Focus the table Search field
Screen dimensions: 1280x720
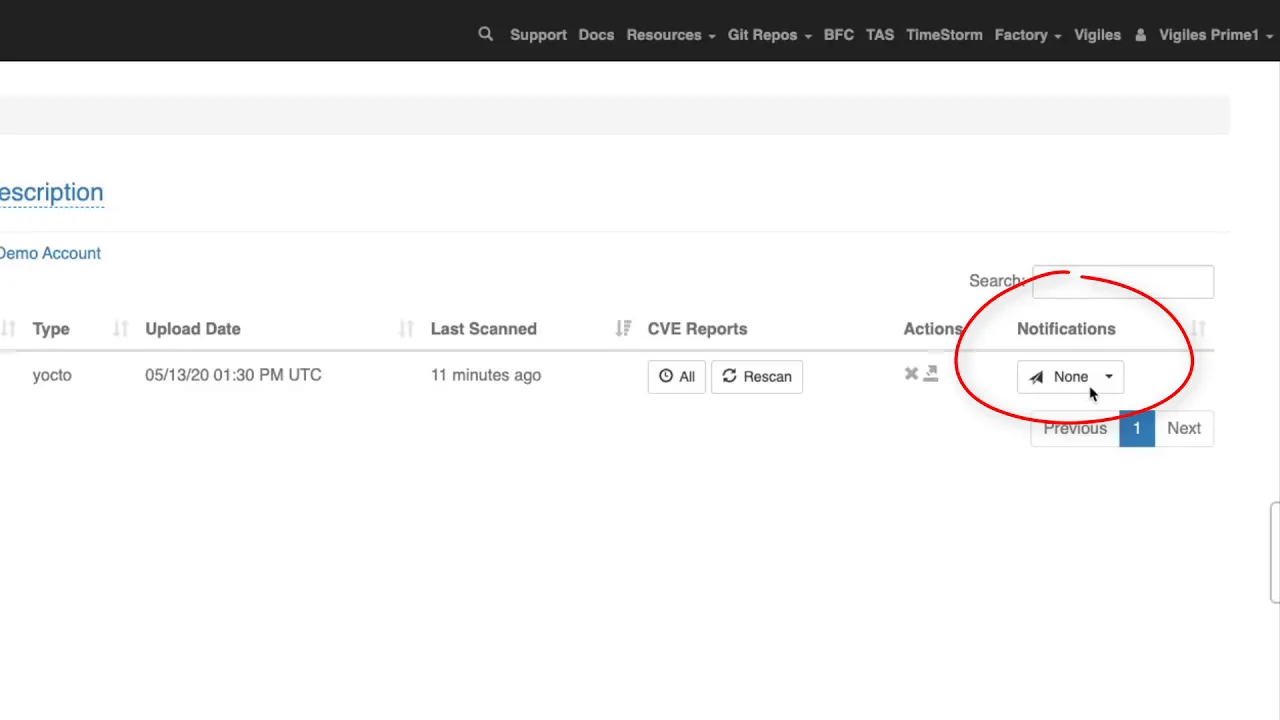point(1123,282)
